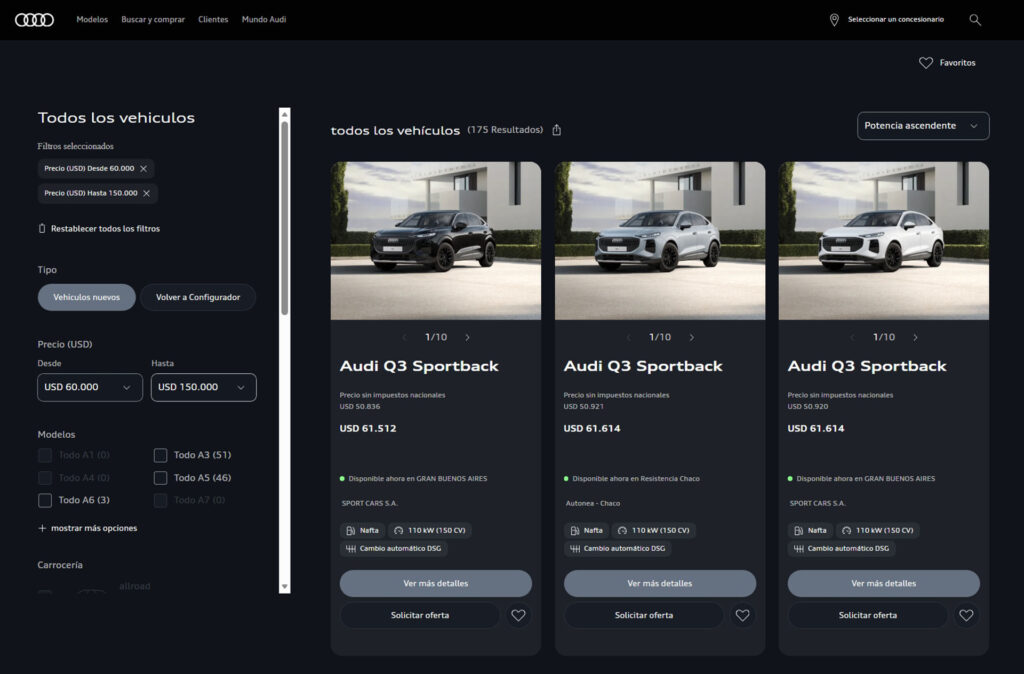Click Solicitar oferta on USD 61.512 car

(x=420, y=615)
